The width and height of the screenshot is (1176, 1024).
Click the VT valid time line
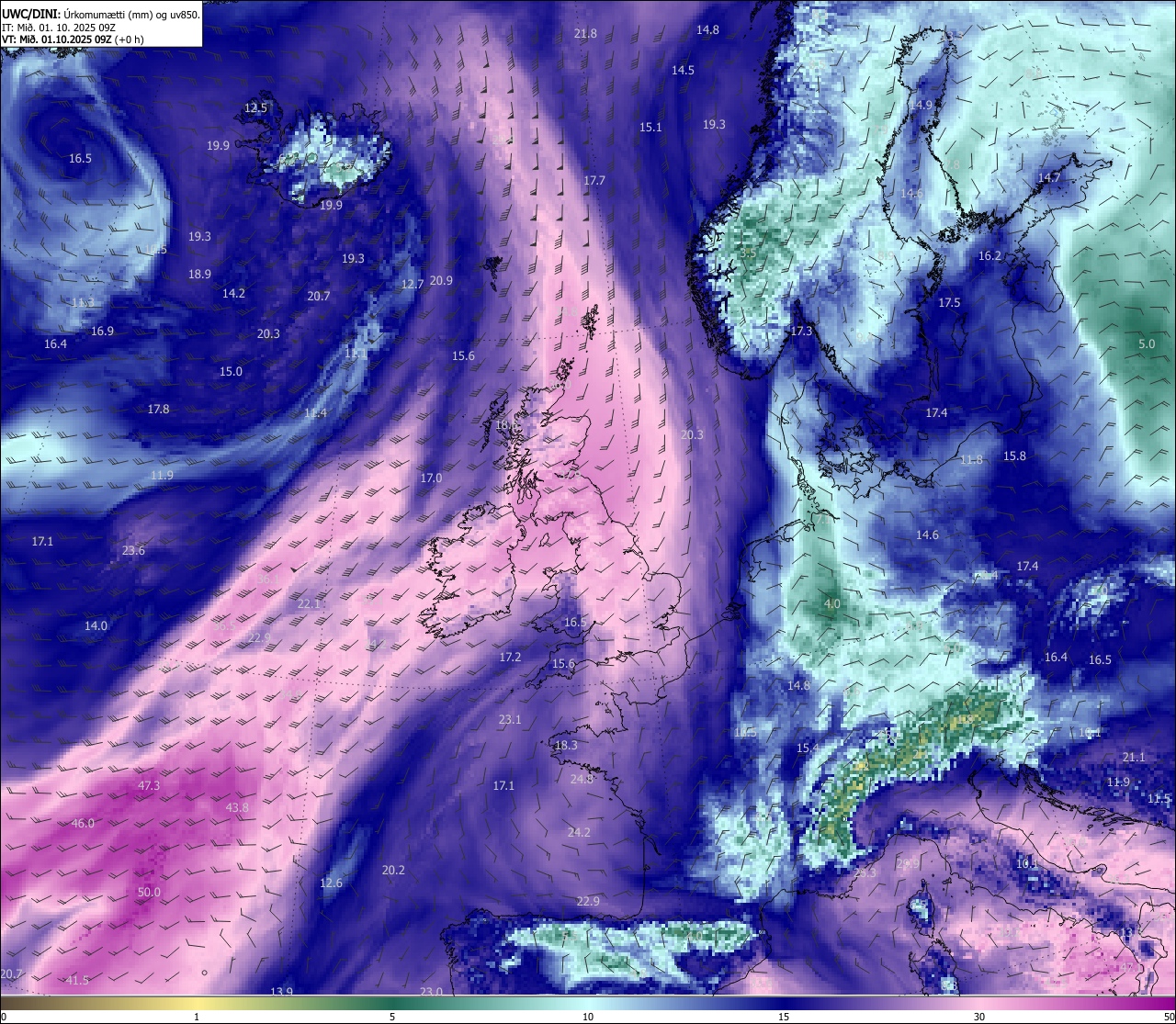pyautogui.click(x=73, y=39)
